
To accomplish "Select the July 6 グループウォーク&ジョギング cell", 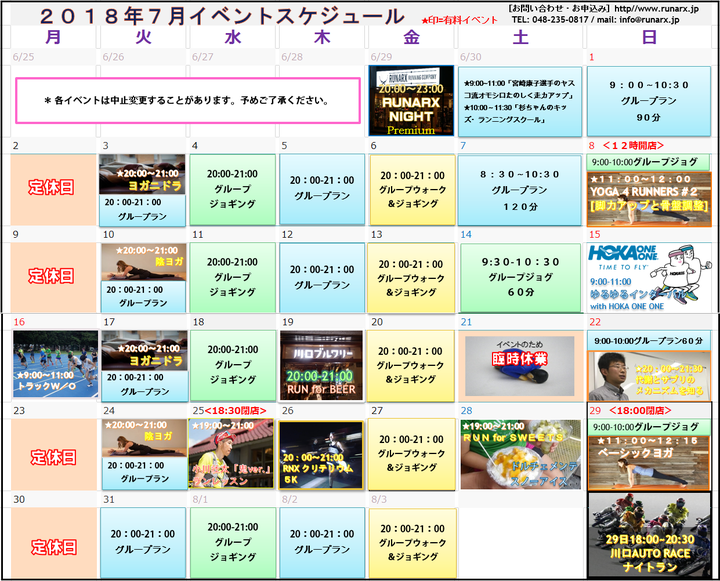I will [x=412, y=190].
